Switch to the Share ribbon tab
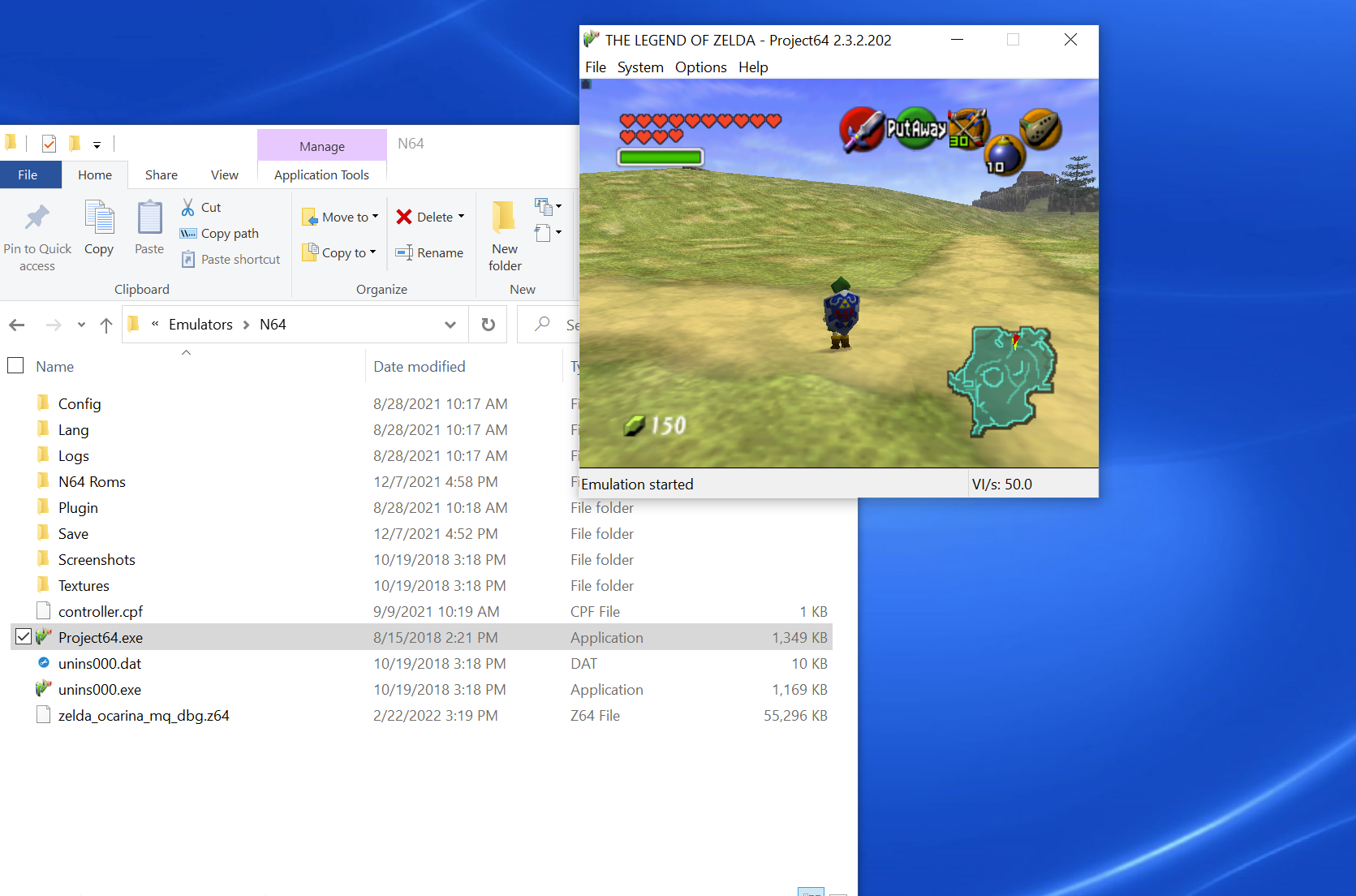This screenshot has width=1356, height=896. click(x=161, y=174)
